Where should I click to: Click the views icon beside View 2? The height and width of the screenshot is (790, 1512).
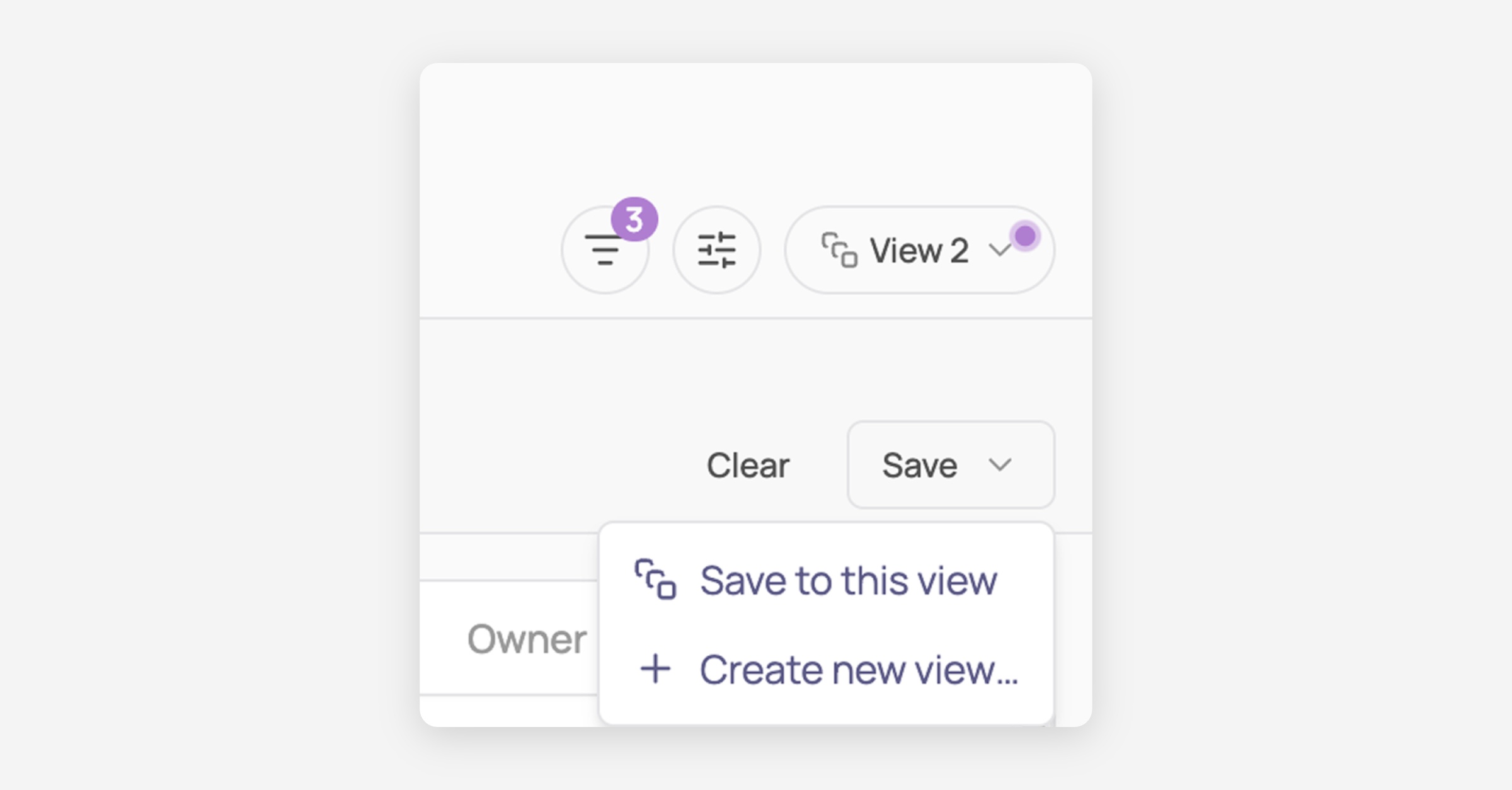click(839, 250)
